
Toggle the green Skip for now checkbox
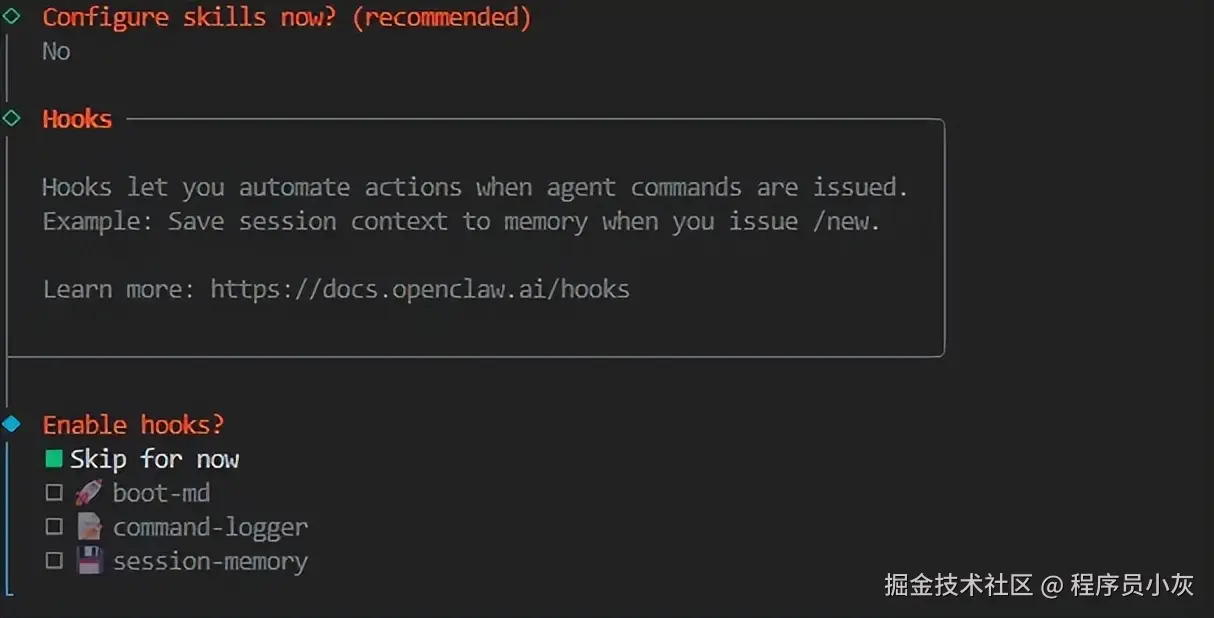(54, 459)
